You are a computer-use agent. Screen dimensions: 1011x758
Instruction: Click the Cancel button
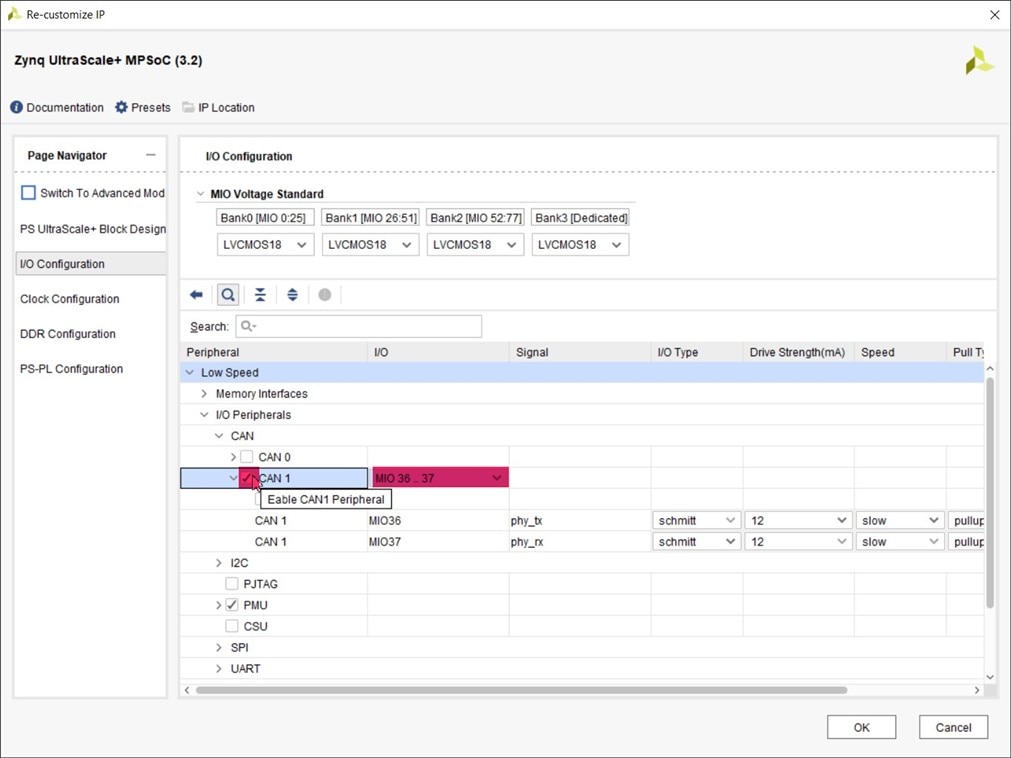coord(953,727)
